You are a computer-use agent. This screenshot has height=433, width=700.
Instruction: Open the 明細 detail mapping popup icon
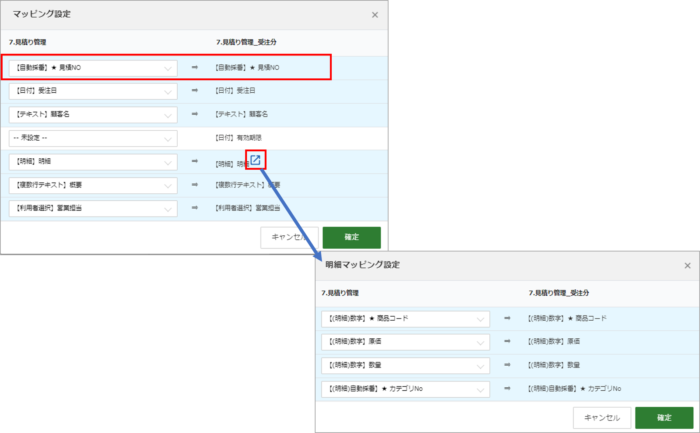coord(255,160)
